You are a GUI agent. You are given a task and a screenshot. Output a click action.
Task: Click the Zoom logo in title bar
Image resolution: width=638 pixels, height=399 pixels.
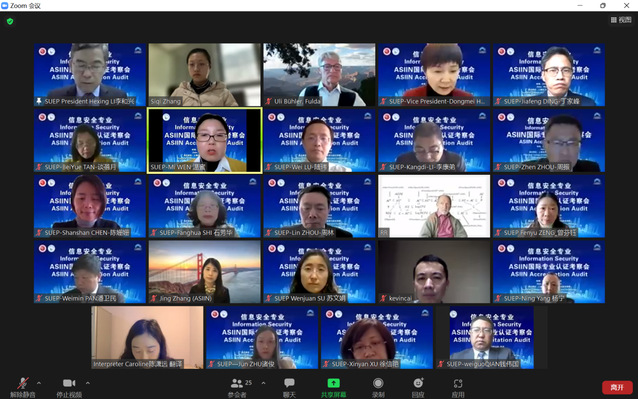5,5
